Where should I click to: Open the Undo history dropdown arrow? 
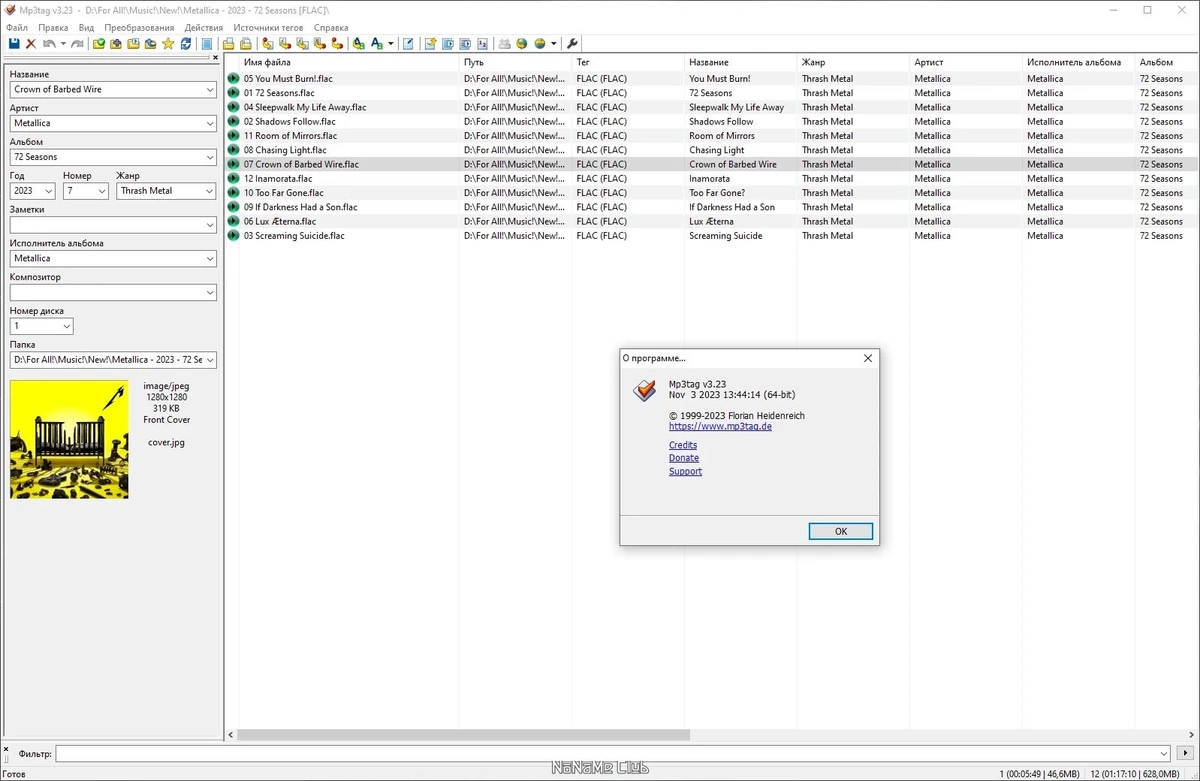point(63,44)
